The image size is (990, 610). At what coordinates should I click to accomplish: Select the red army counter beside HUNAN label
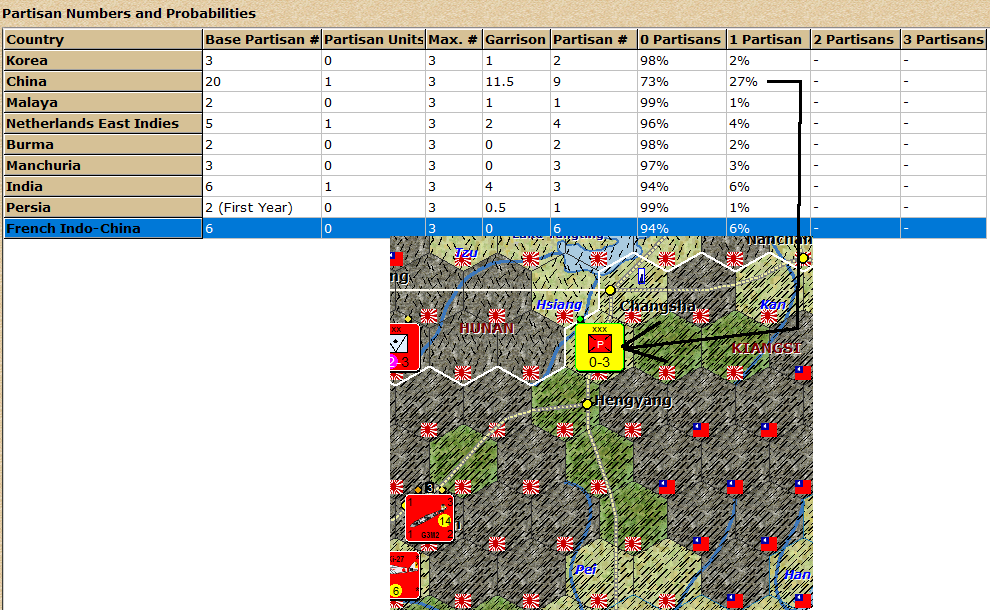pyautogui.click(x=405, y=347)
